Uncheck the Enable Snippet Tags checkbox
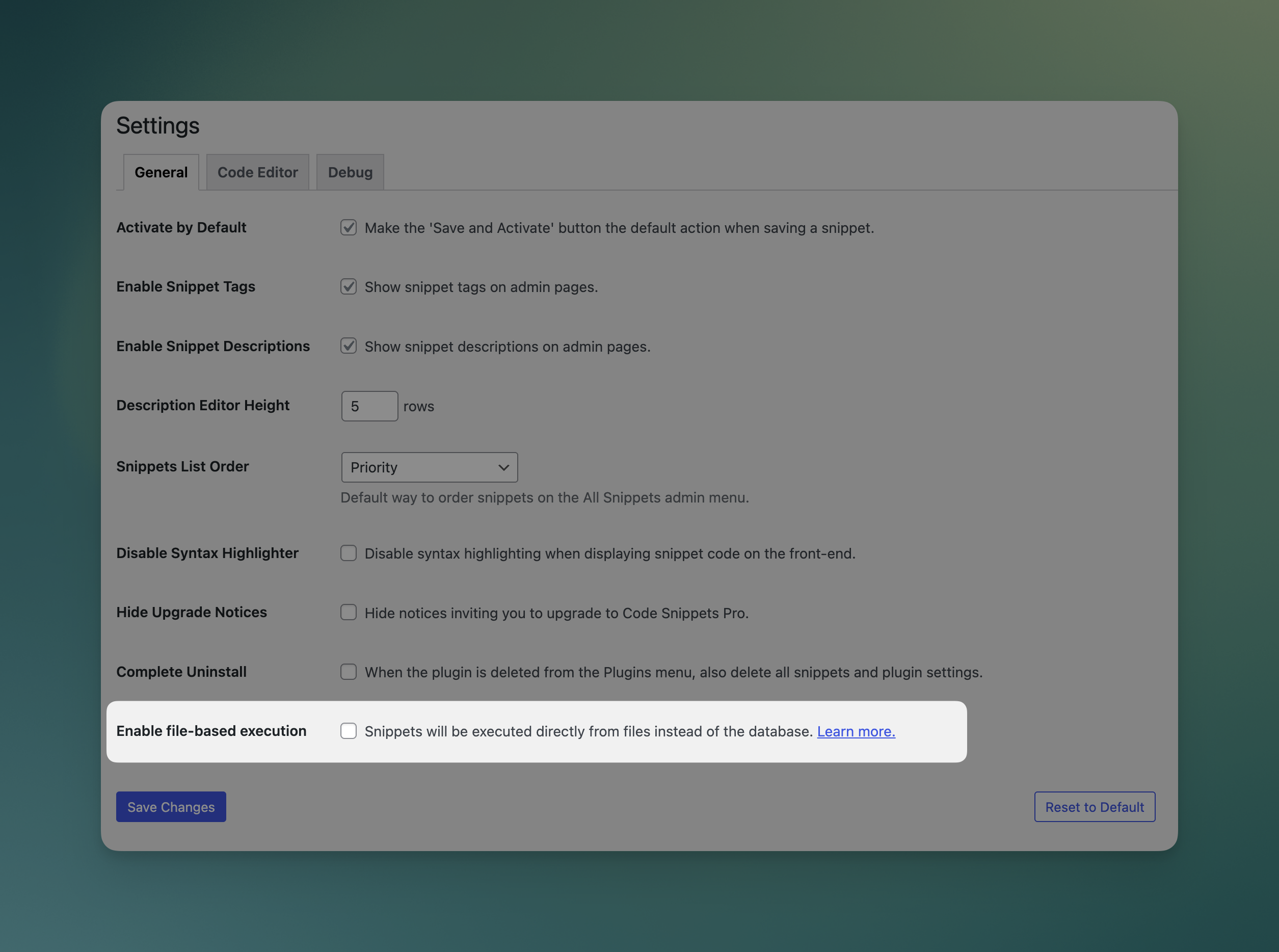Image resolution: width=1279 pixels, height=952 pixels. (x=348, y=286)
